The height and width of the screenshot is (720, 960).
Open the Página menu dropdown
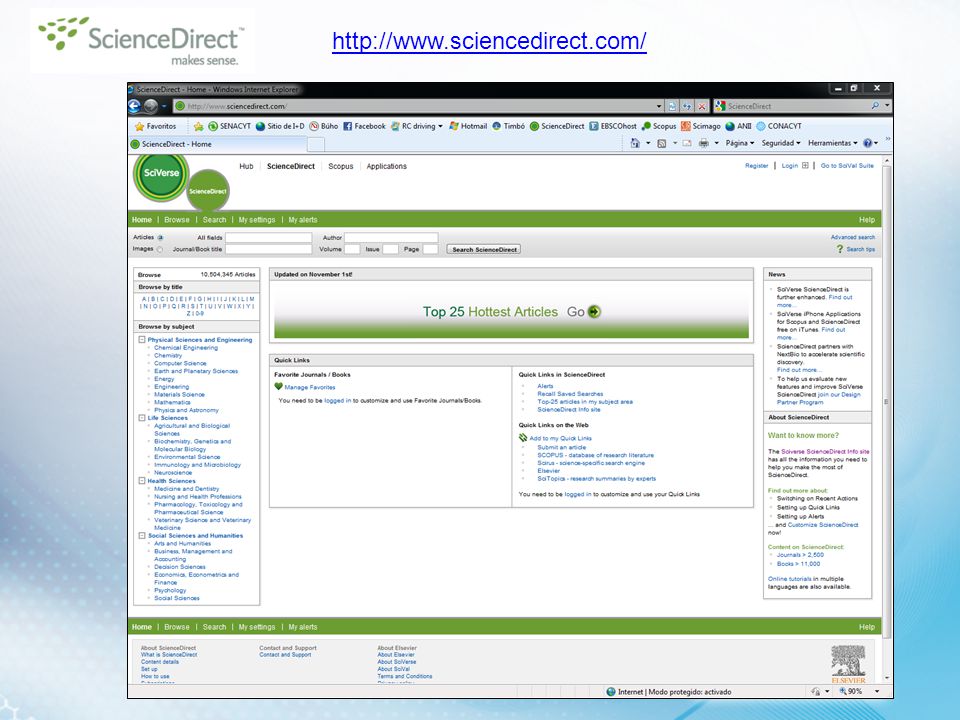tap(740, 143)
